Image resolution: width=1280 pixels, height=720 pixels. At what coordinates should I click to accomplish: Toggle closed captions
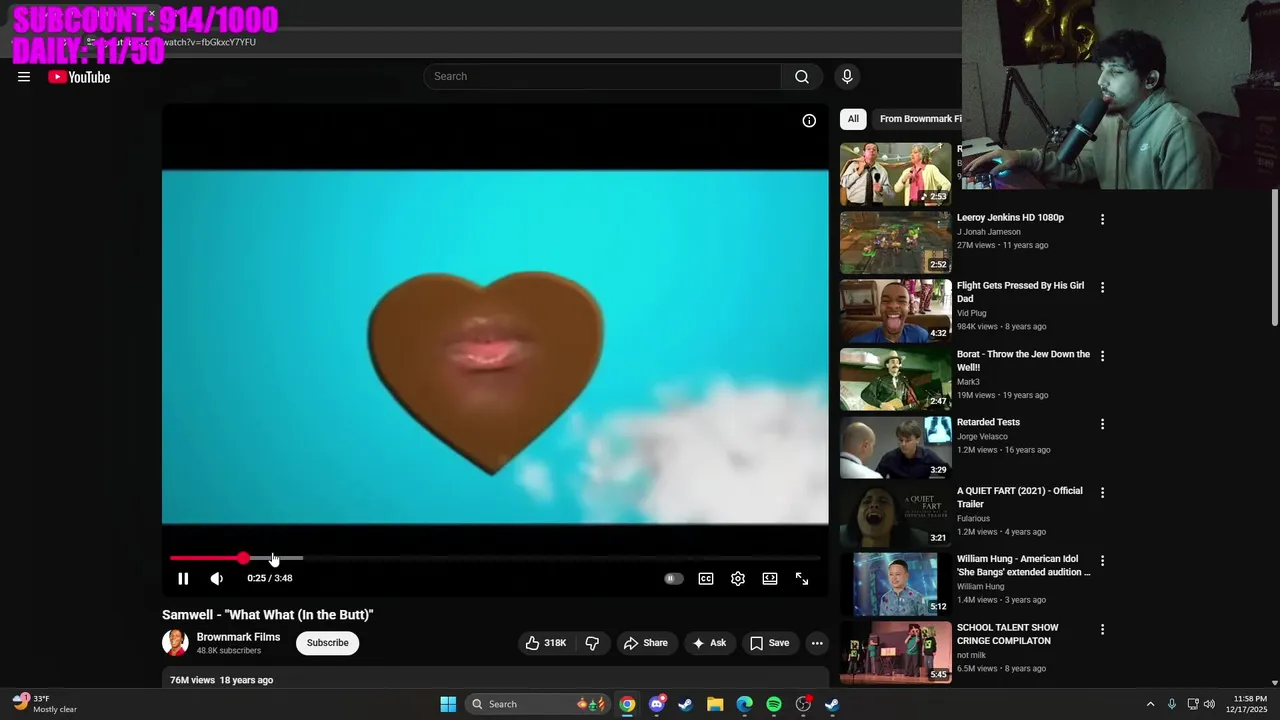(x=706, y=579)
